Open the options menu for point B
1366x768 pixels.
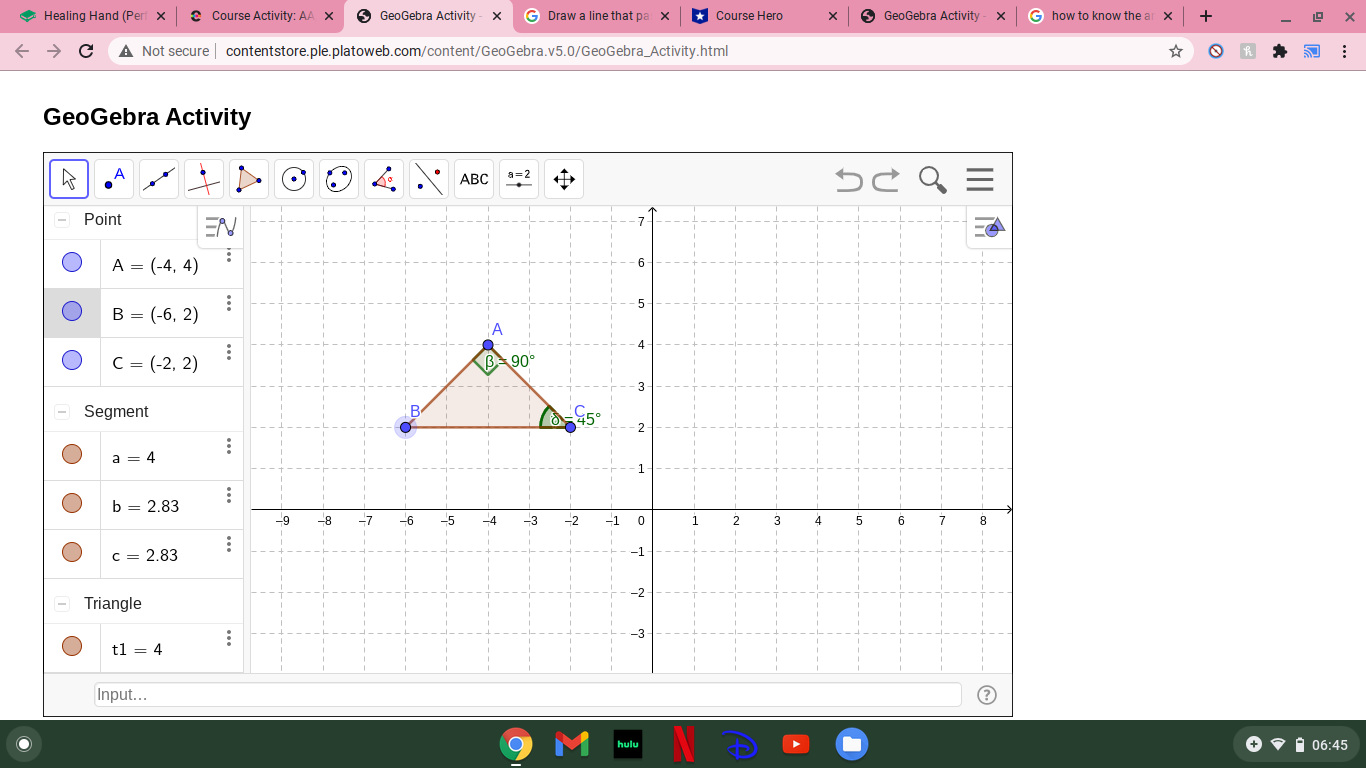coord(229,303)
